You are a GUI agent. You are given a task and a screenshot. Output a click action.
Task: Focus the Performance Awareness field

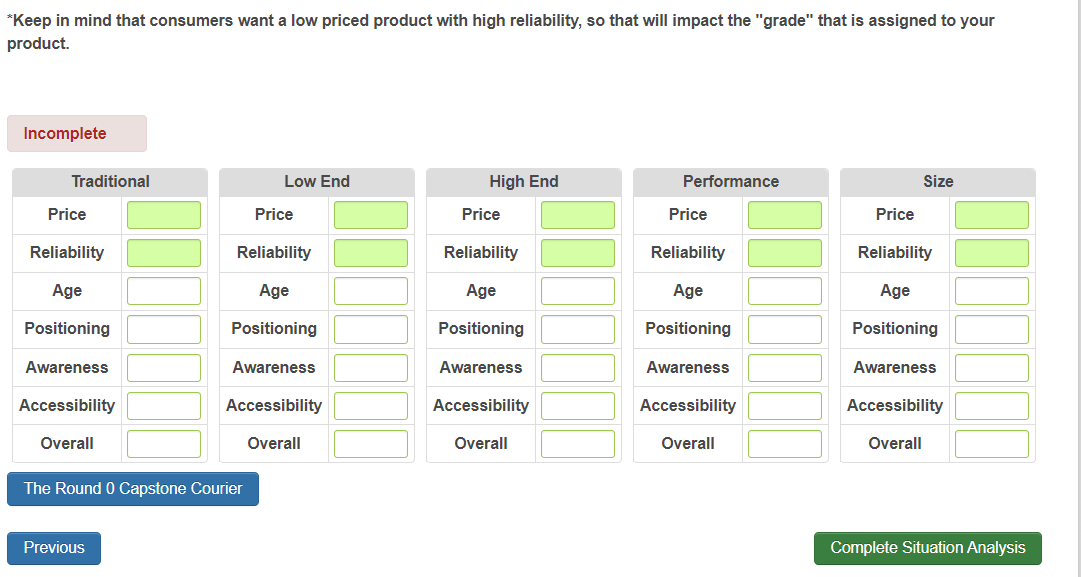click(x=785, y=368)
